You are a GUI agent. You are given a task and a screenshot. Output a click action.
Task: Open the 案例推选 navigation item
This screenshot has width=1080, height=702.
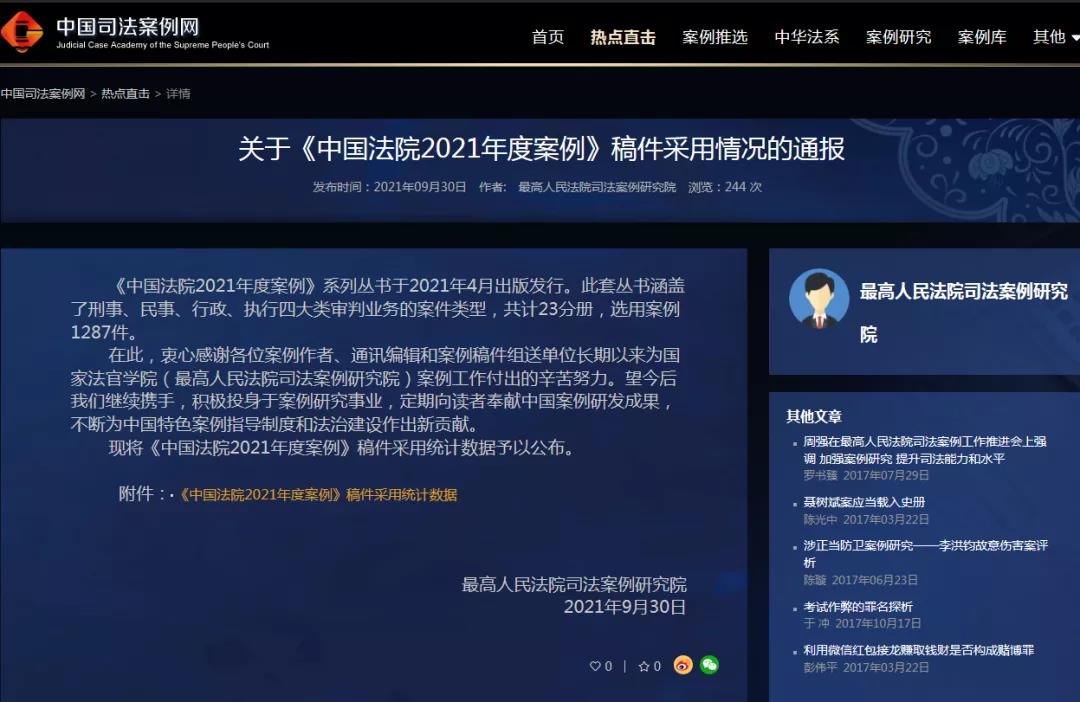click(715, 37)
